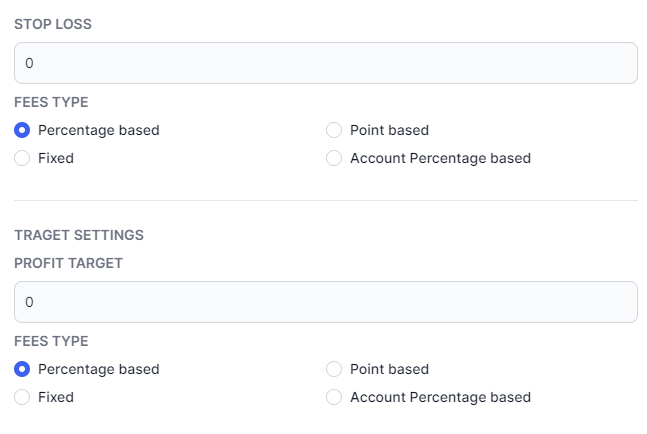Click 'Percentage based' label text in Profit Target section

[x=99, y=369]
